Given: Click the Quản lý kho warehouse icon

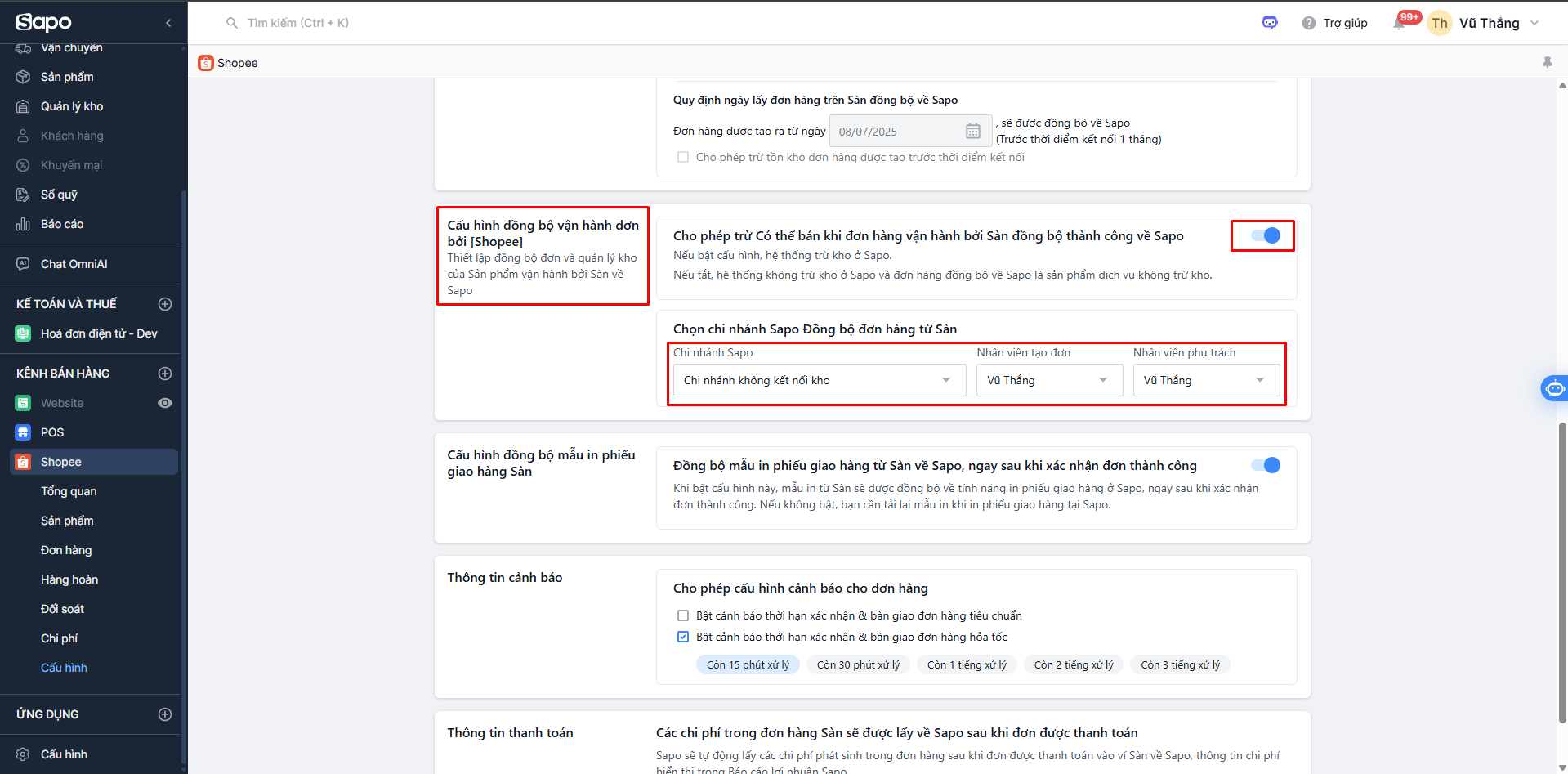Looking at the screenshot, I should point(23,106).
